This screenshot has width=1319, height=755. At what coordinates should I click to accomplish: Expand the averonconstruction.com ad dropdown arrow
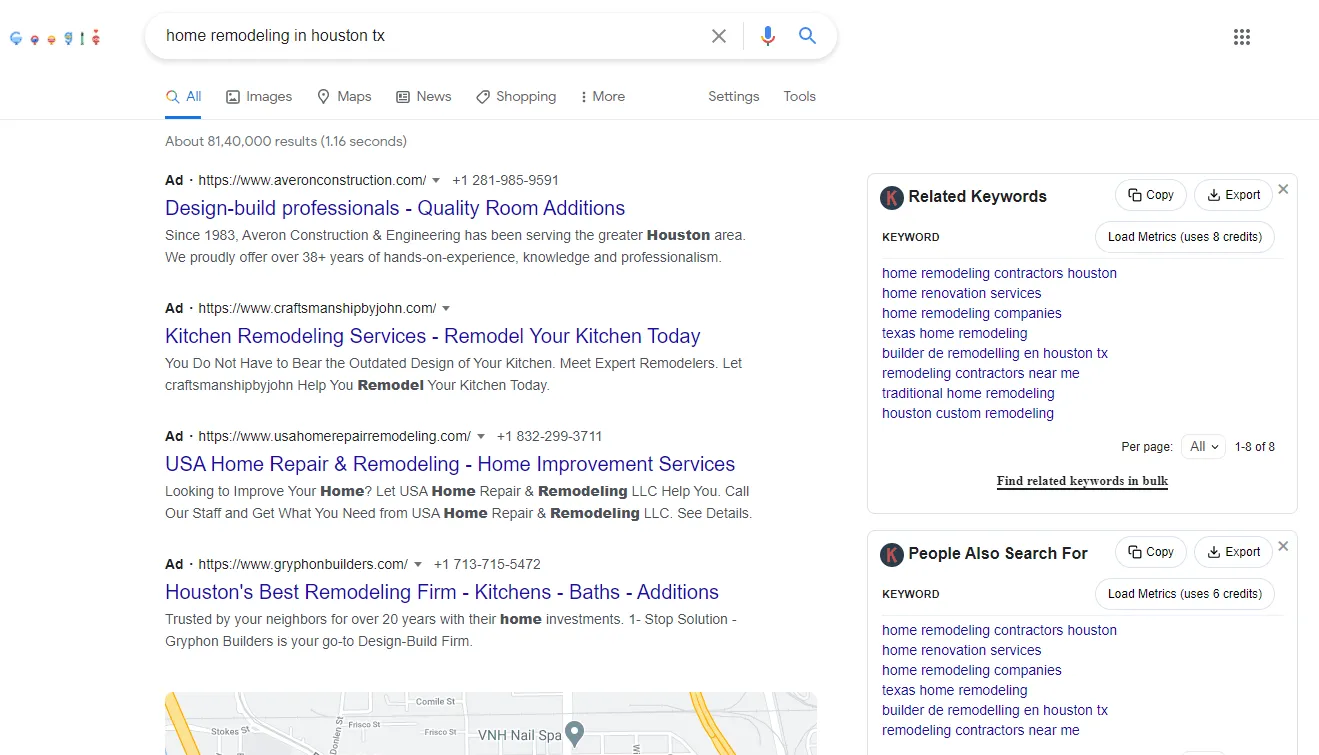coord(436,181)
